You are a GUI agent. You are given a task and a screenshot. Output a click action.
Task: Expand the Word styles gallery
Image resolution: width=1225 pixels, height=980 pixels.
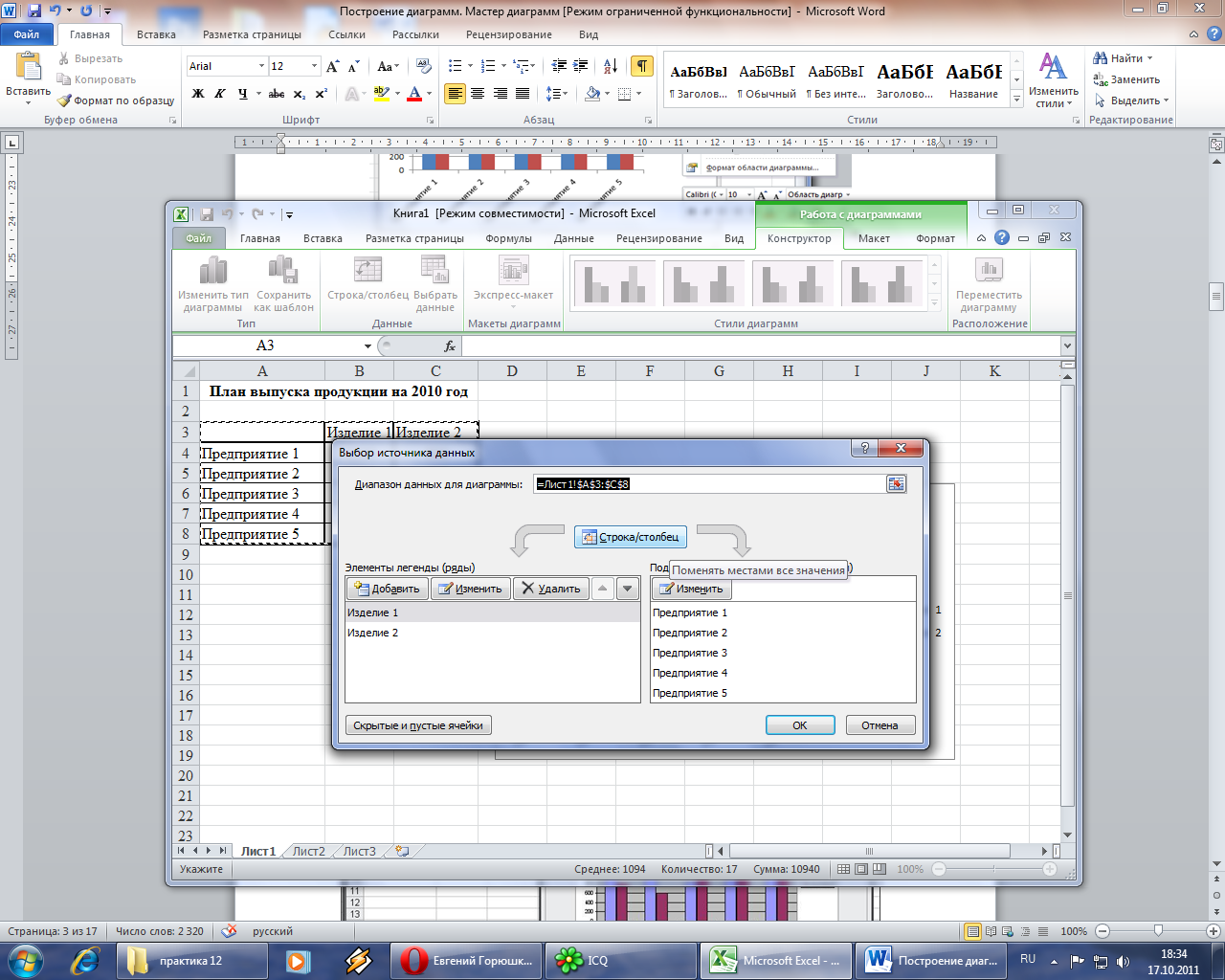tap(1017, 100)
